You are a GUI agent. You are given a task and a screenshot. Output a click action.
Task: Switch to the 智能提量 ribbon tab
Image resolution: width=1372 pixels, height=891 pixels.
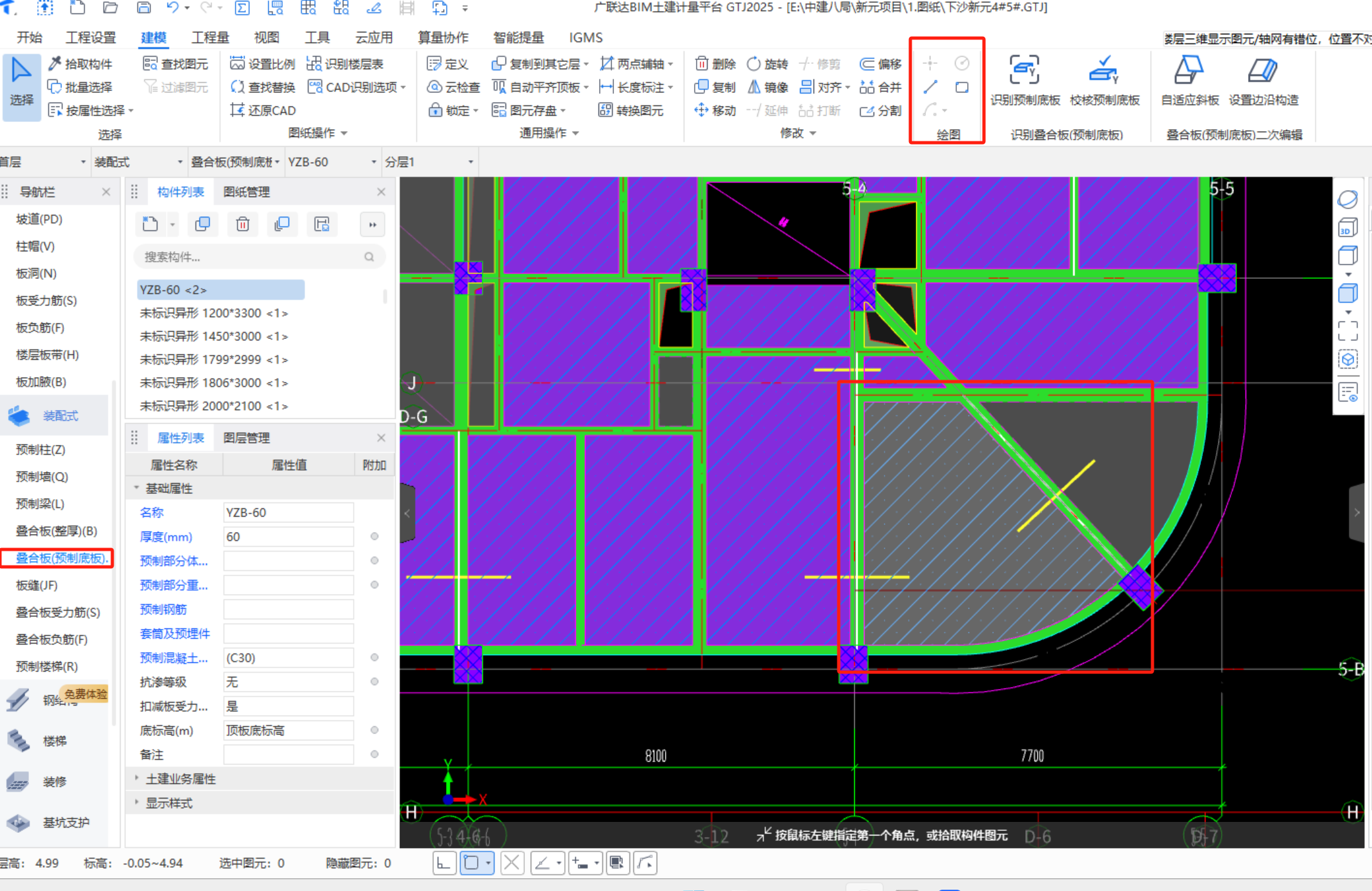tap(518, 37)
